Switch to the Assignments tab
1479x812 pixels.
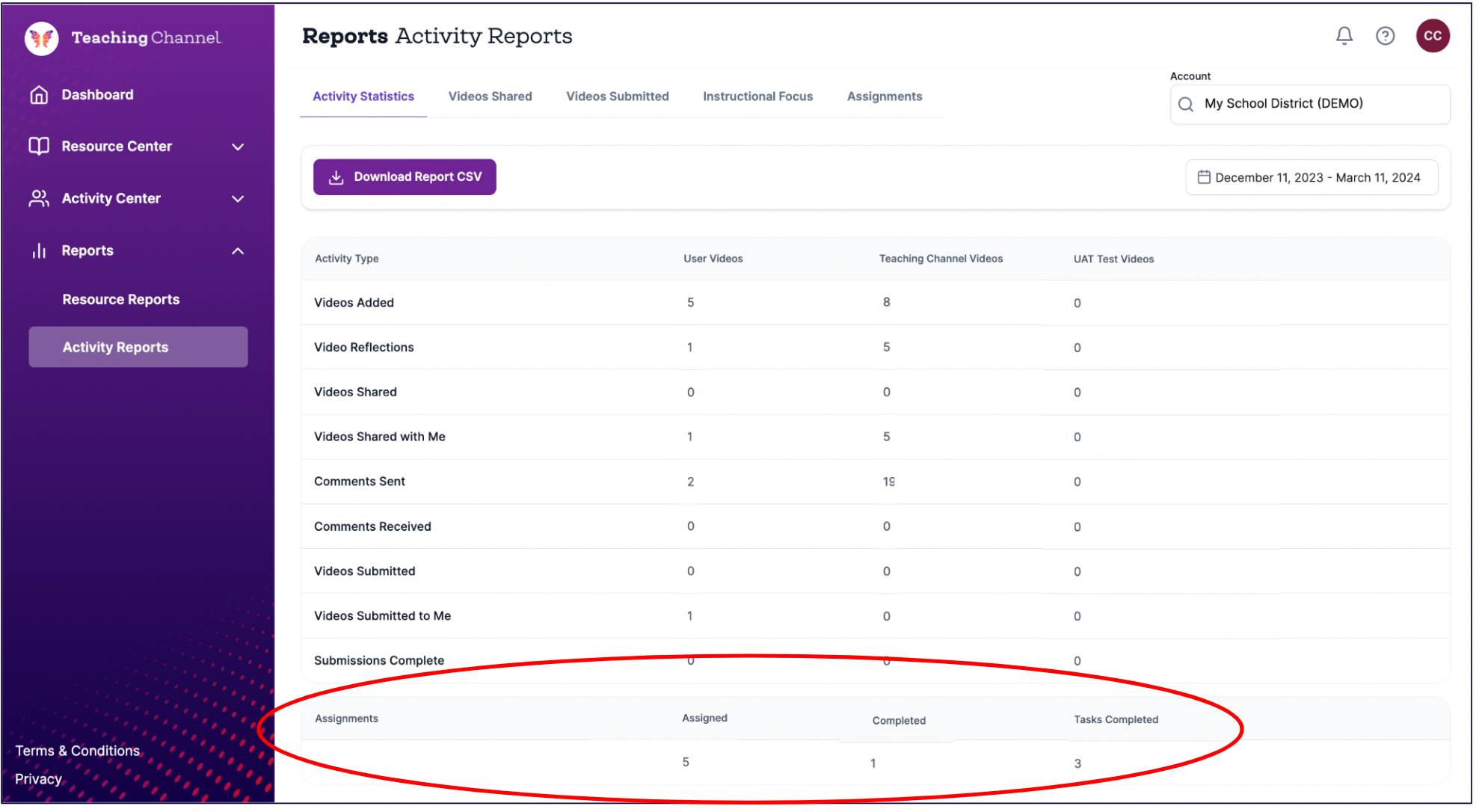(x=885, y=96)
